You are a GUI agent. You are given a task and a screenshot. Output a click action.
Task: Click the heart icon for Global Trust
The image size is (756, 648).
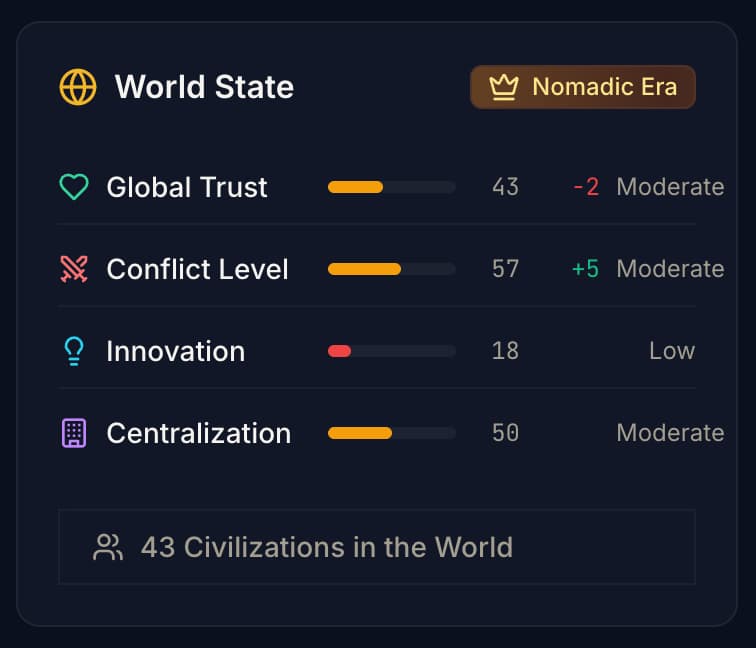pyautogui.click(x=74, y=187)
